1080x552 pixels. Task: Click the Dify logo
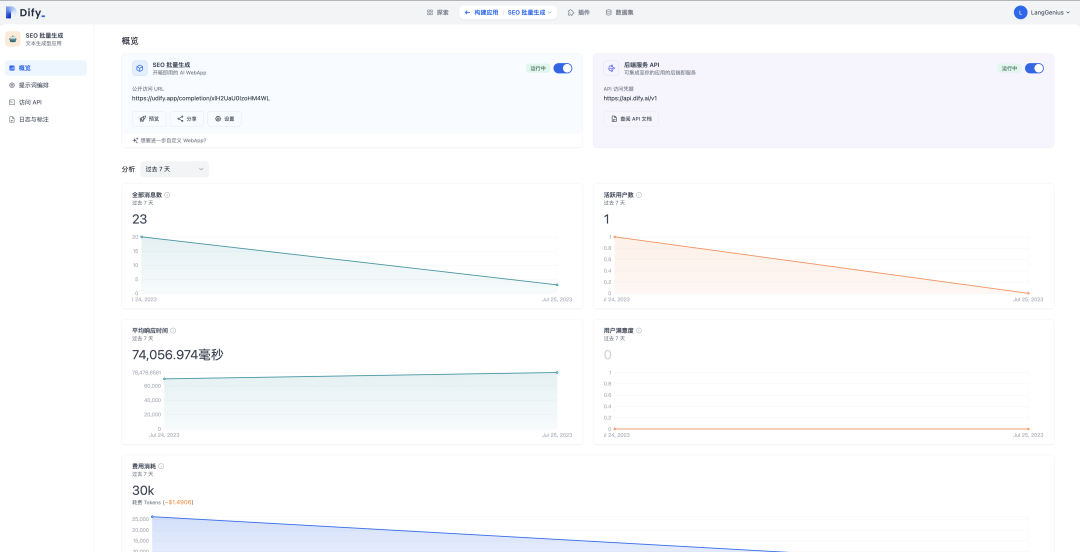tap(25, 12)
